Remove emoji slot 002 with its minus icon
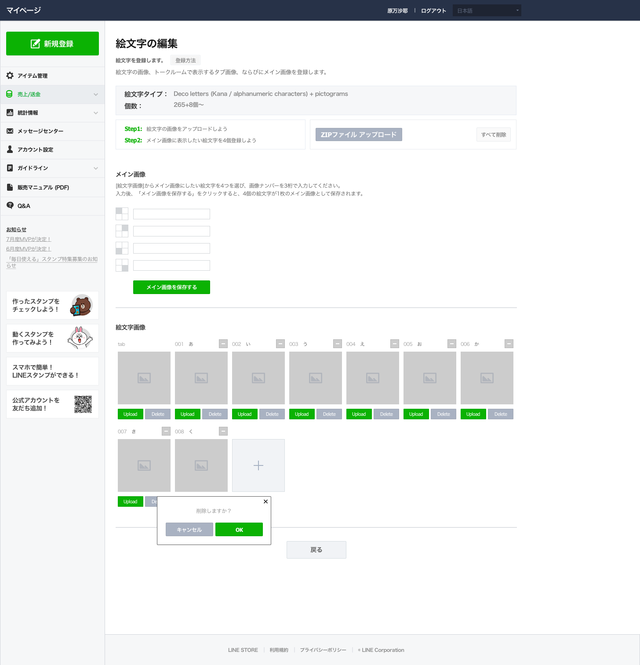640x665 pixels. click(280, 344)
